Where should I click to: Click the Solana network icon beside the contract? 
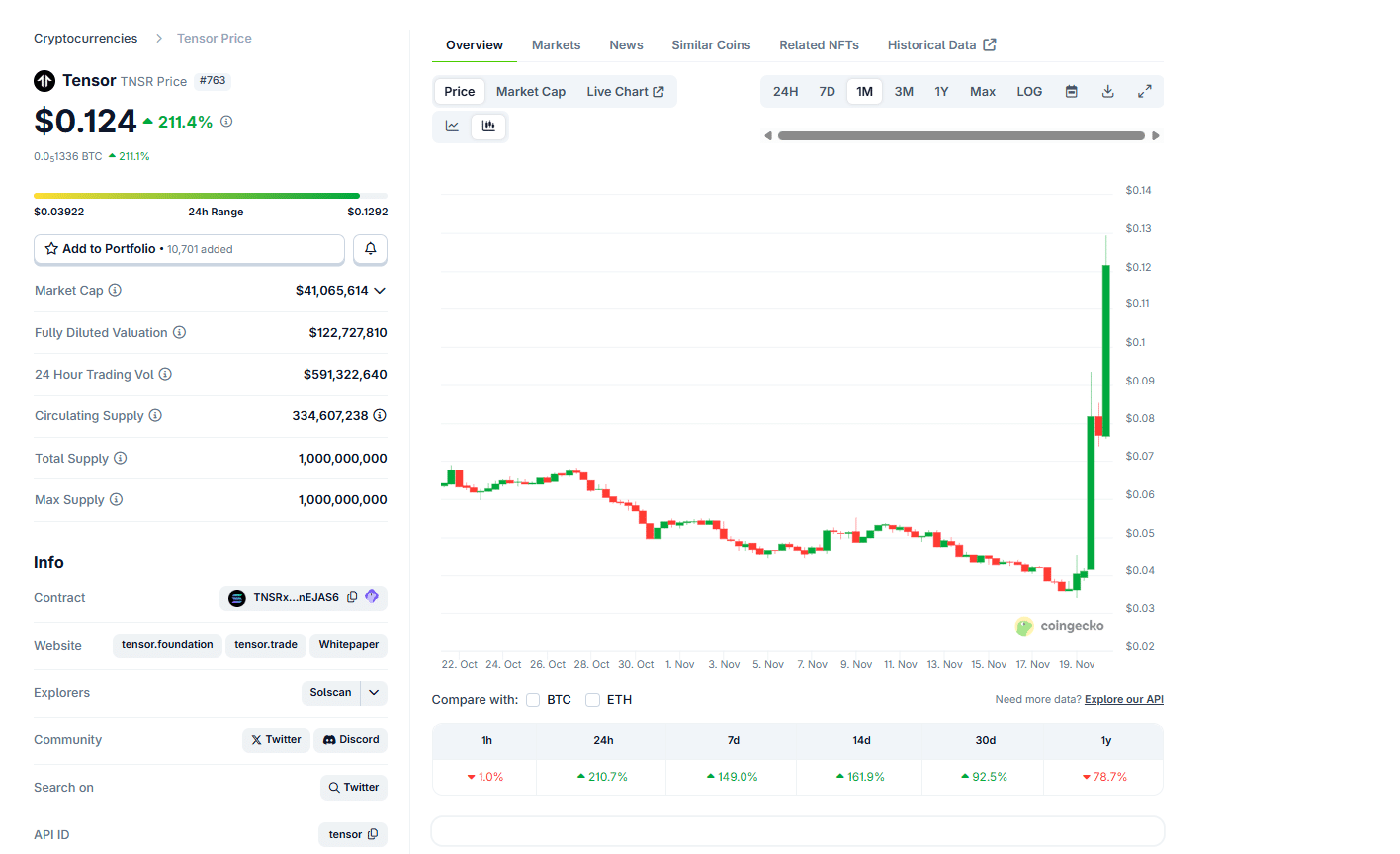tap(372, 597)
